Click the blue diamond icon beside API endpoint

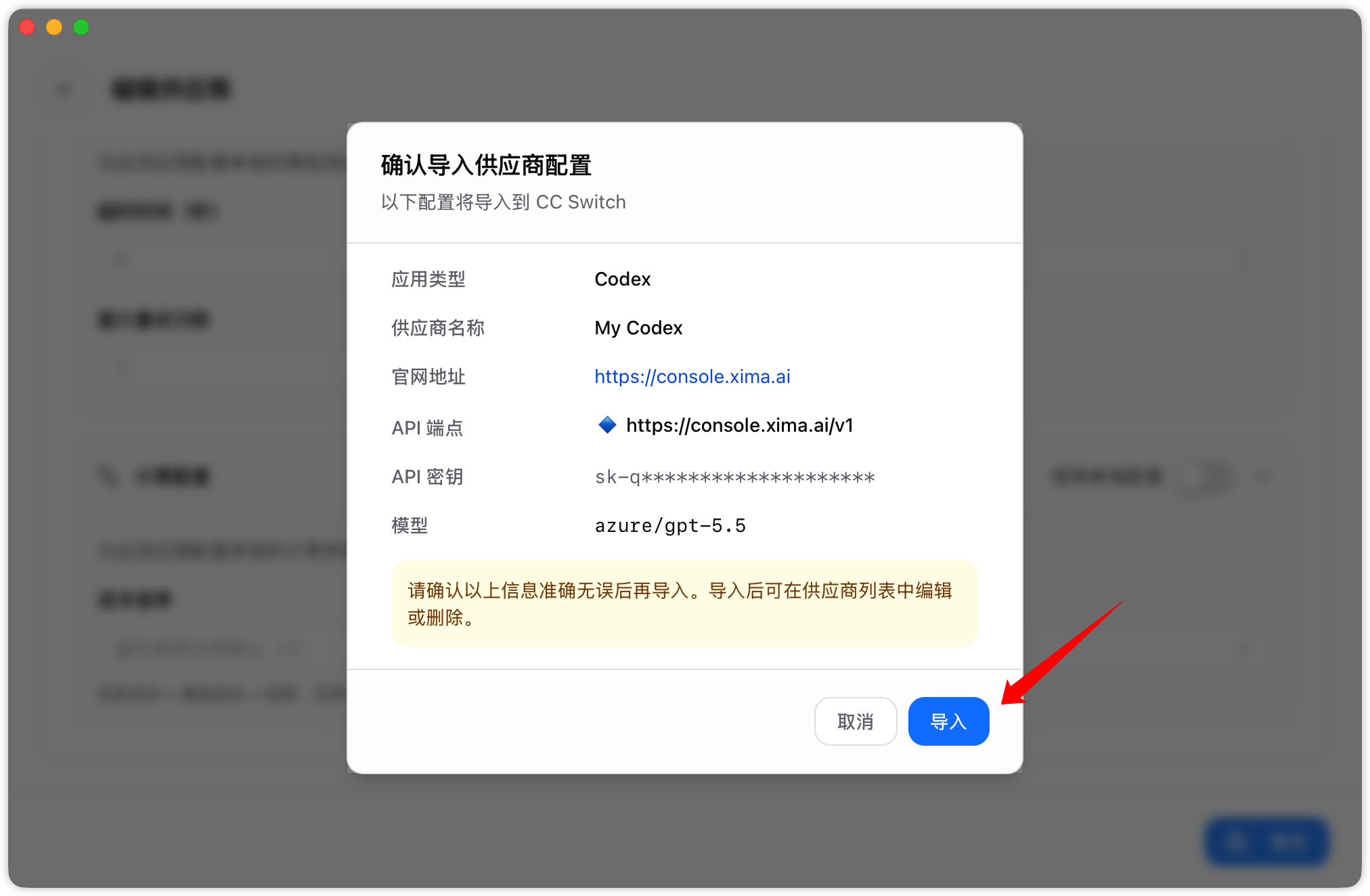point(607,425)
